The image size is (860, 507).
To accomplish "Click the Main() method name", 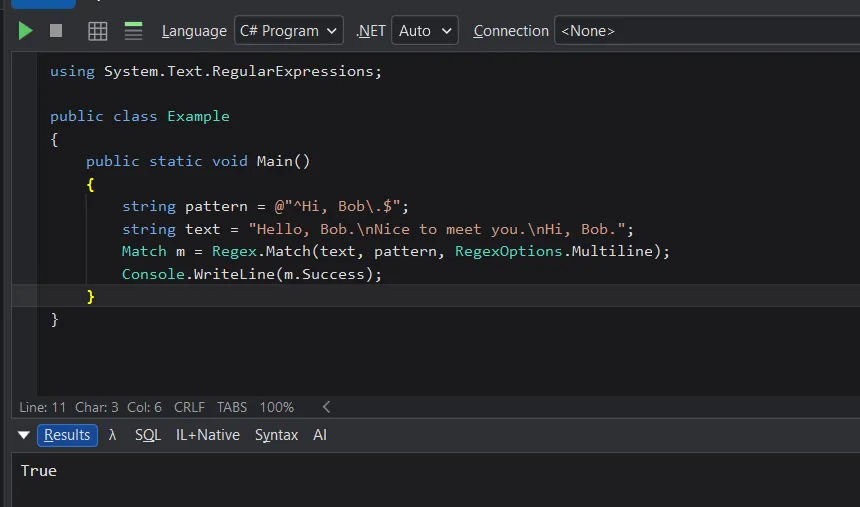I will (x=284, y=161).
